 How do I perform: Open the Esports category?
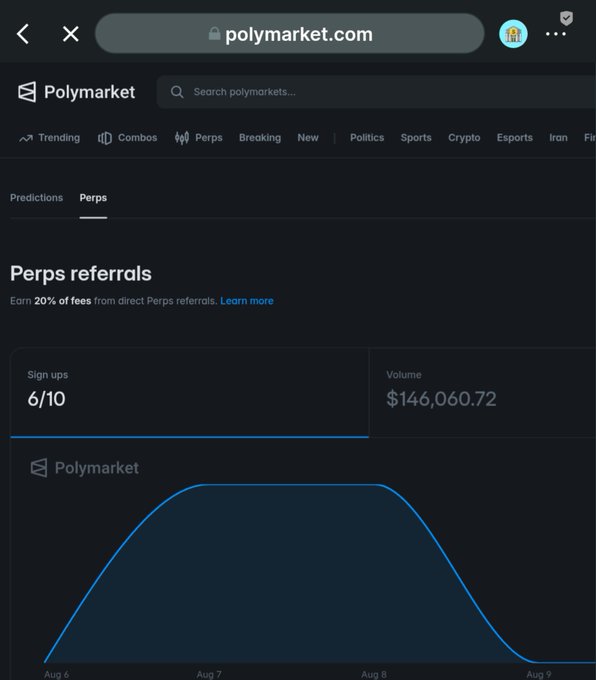514,138
